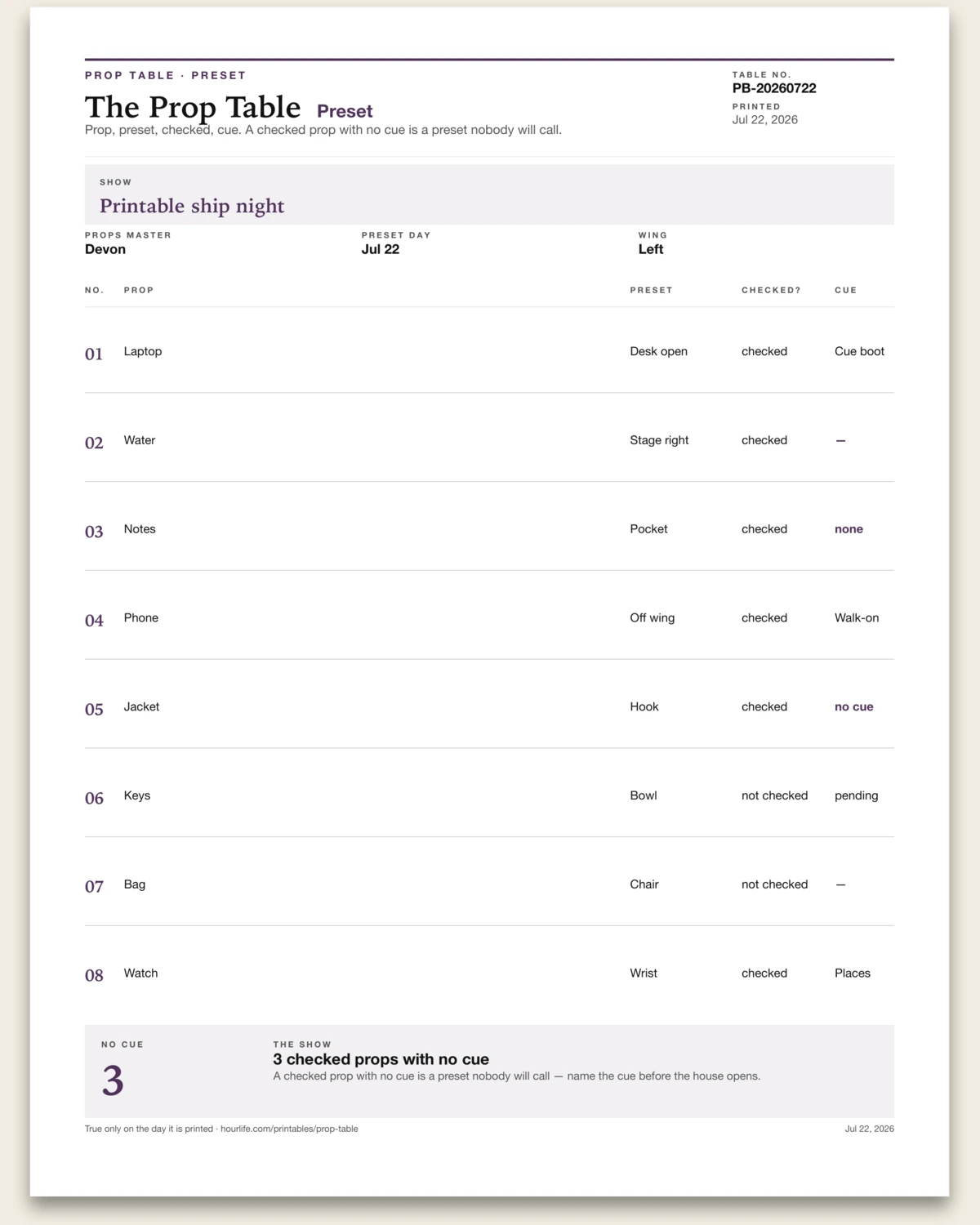Click the 'no cue' label for Jacket
Image resolution: width=980 pixels, height=1225 pixels.
point(853,707)
